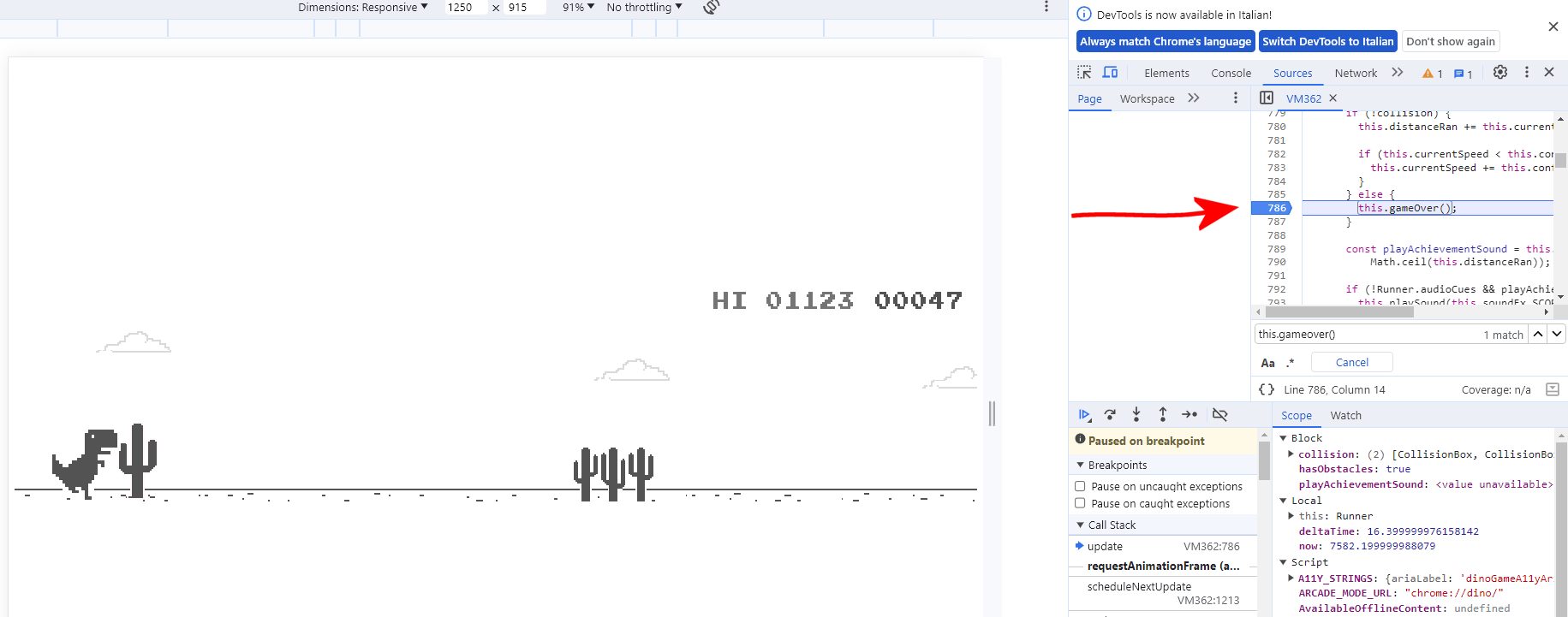Collapse the Breakpoints section

tap(1080, 465)
